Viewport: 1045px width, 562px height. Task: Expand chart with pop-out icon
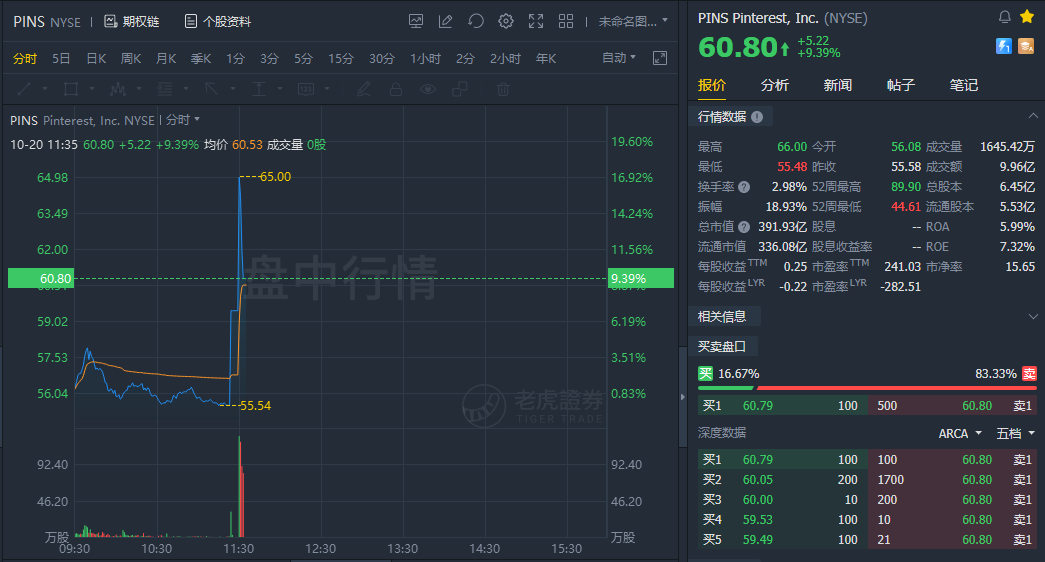660,58
